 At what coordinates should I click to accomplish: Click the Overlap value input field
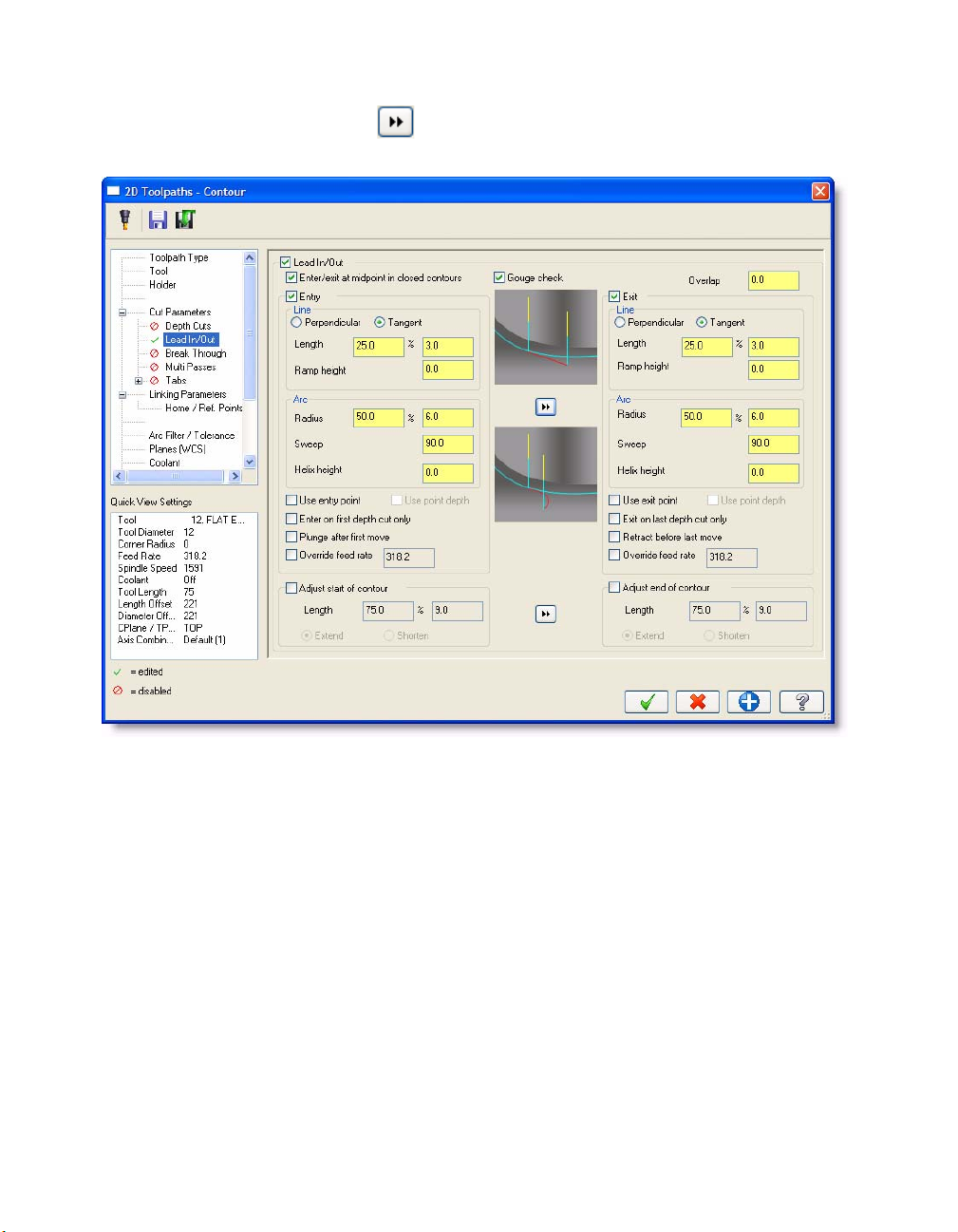773,280
